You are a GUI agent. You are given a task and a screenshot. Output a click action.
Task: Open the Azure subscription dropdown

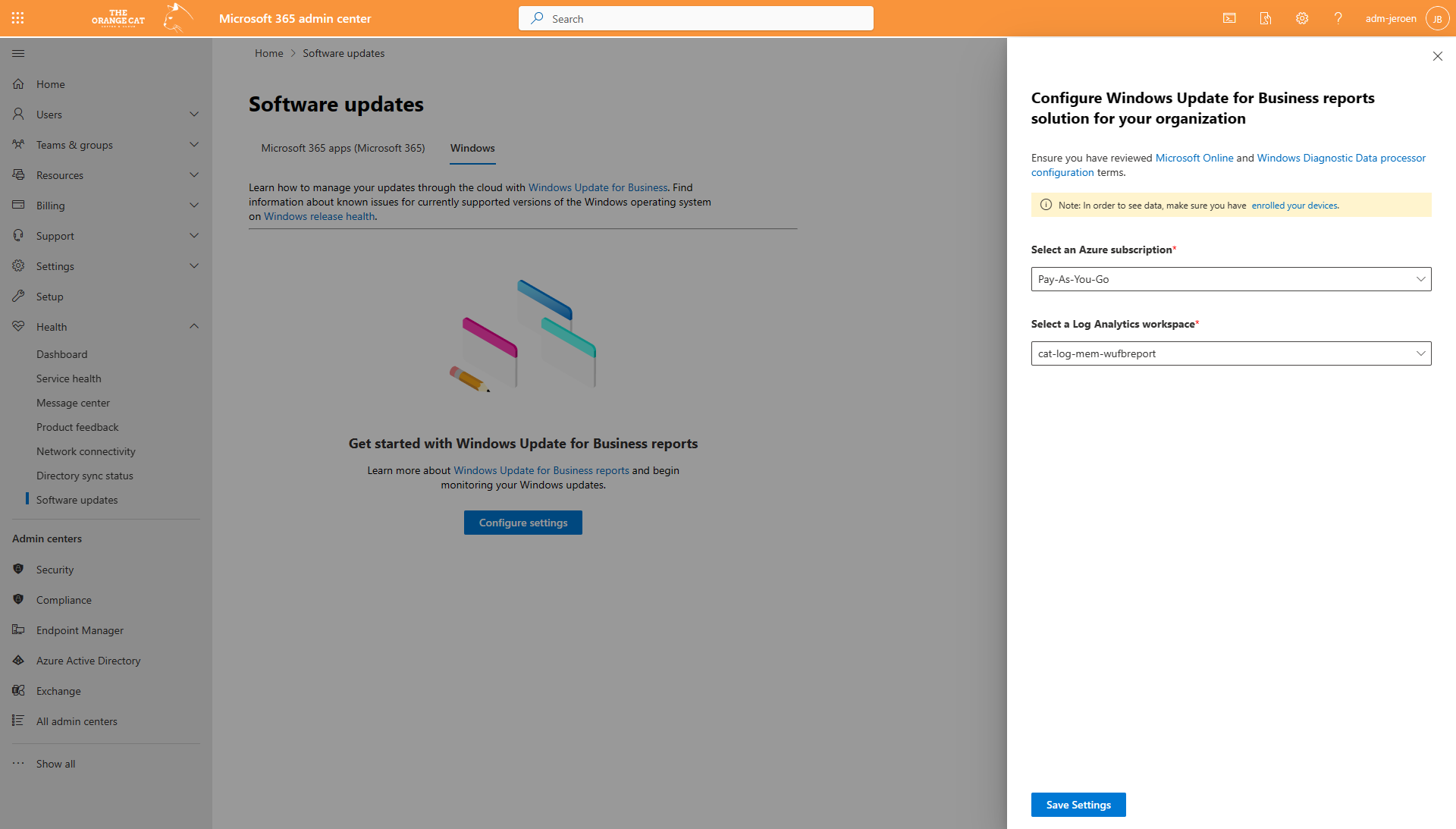tap(1231, 279)
